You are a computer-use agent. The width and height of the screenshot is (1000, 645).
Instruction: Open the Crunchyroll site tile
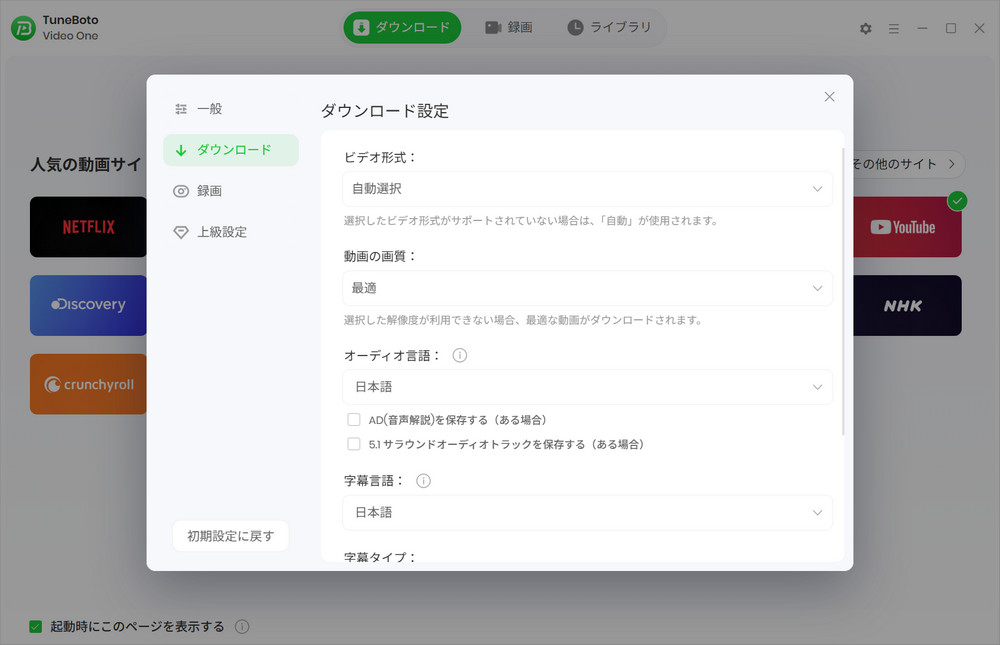(88, 384)
